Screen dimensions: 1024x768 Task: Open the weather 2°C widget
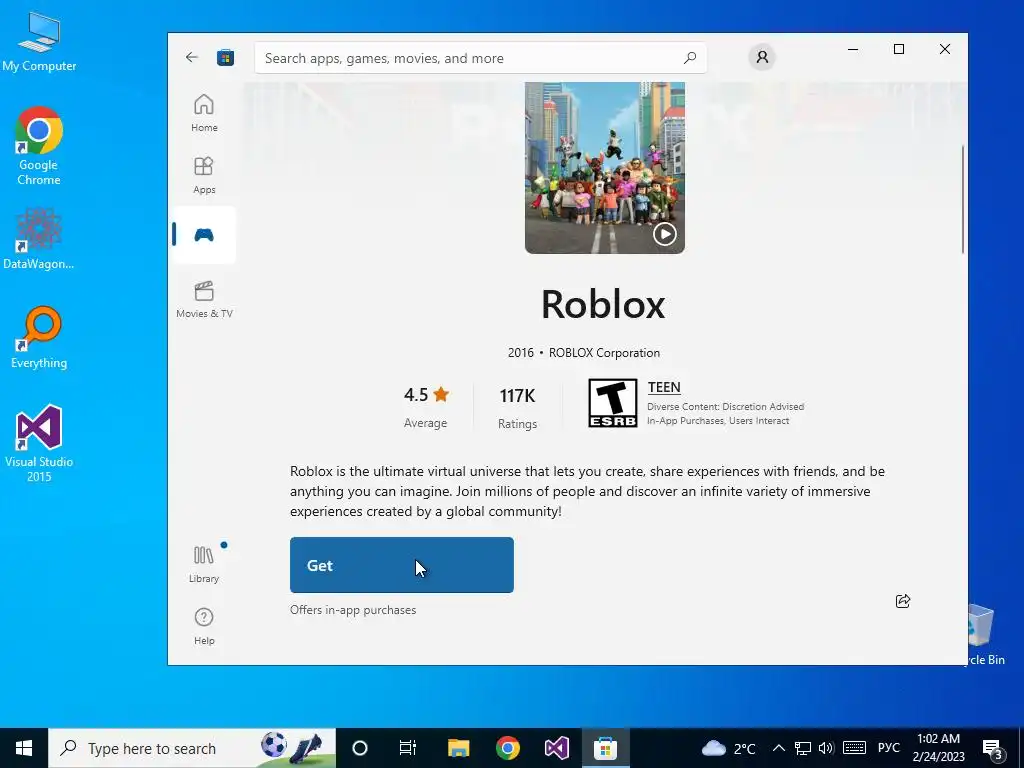click(x=728, y=748)
